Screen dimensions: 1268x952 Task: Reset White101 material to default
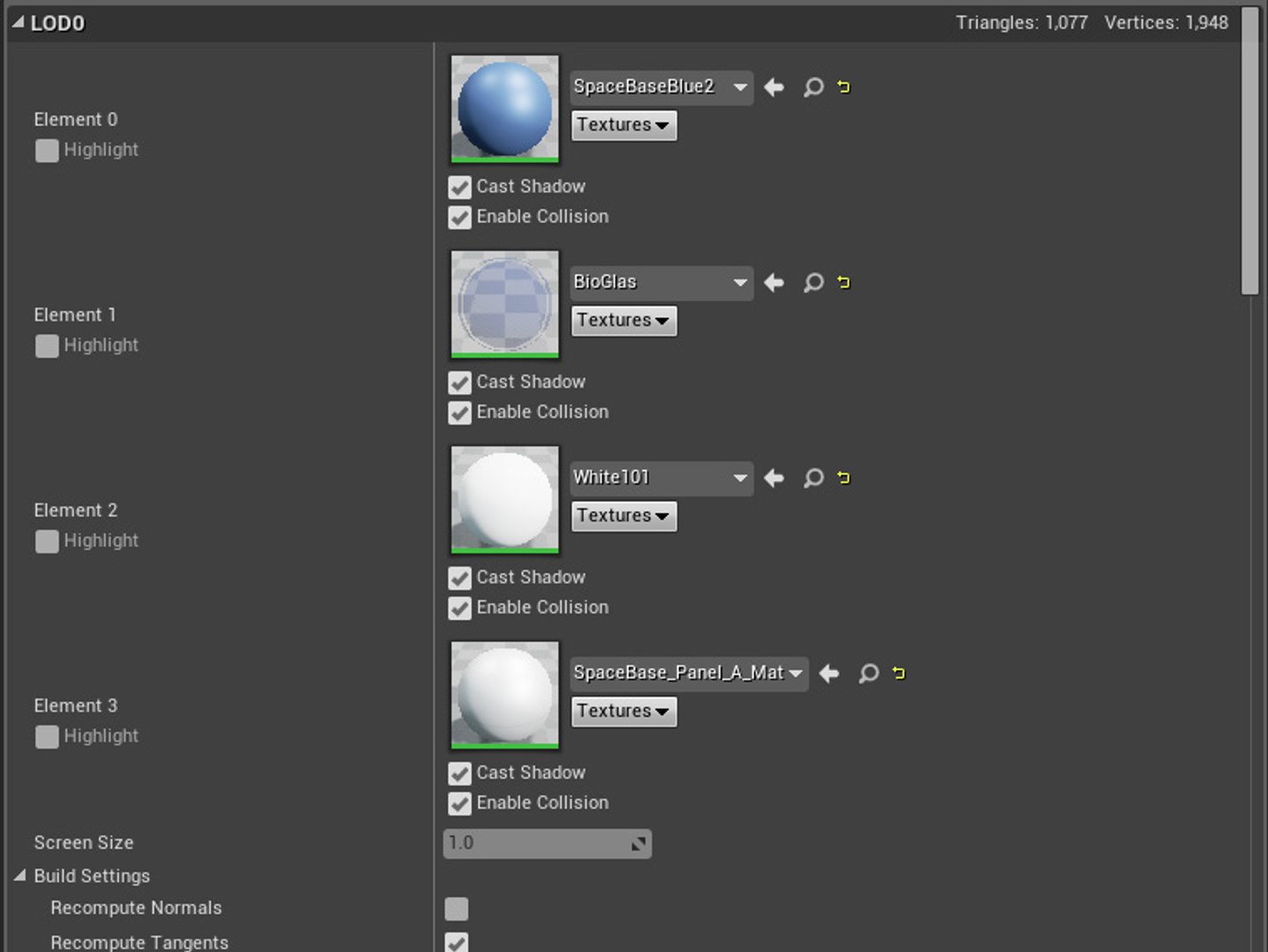844,479
